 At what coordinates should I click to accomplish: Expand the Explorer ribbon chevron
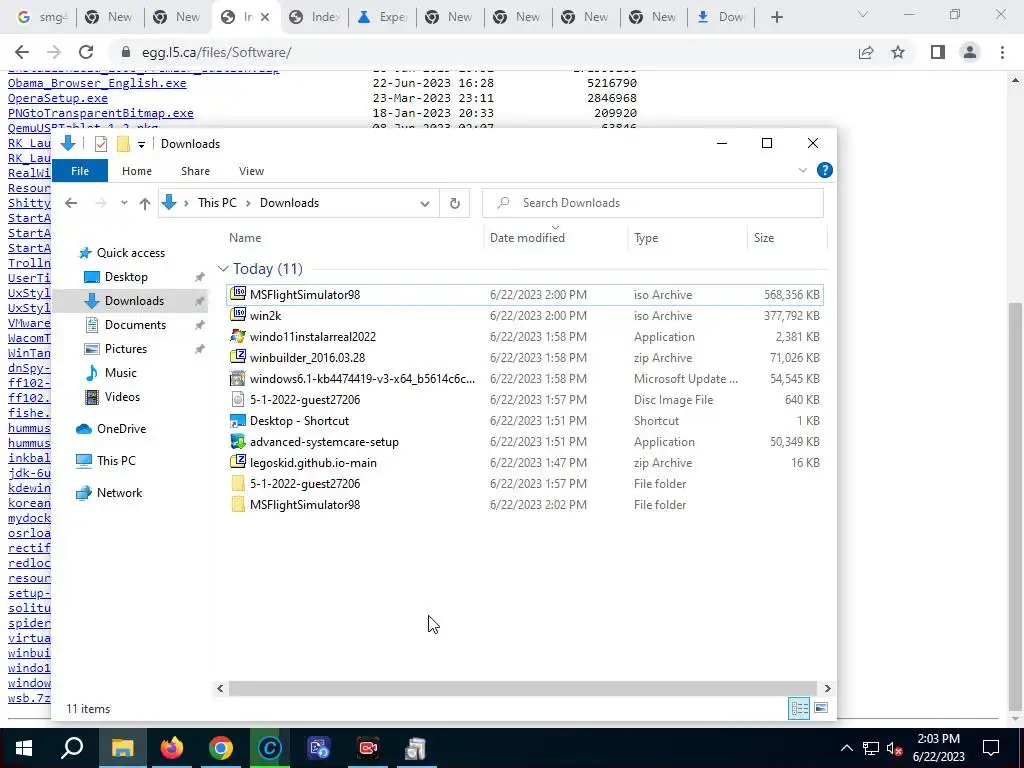pyautogui.click(x=803, y=170)
